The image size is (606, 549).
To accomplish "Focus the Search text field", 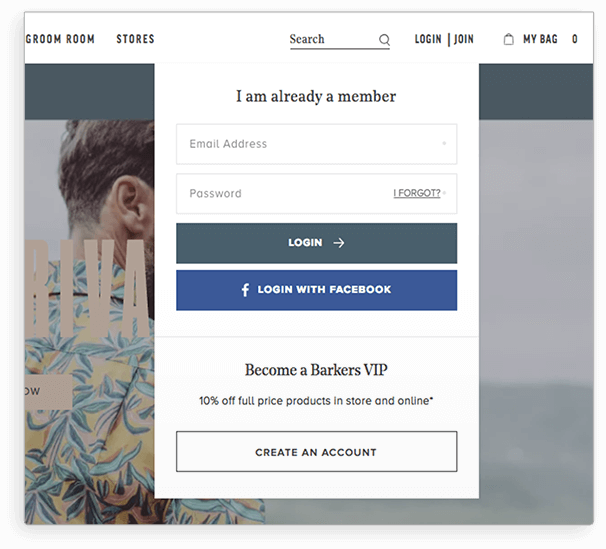I will point(334,39).
